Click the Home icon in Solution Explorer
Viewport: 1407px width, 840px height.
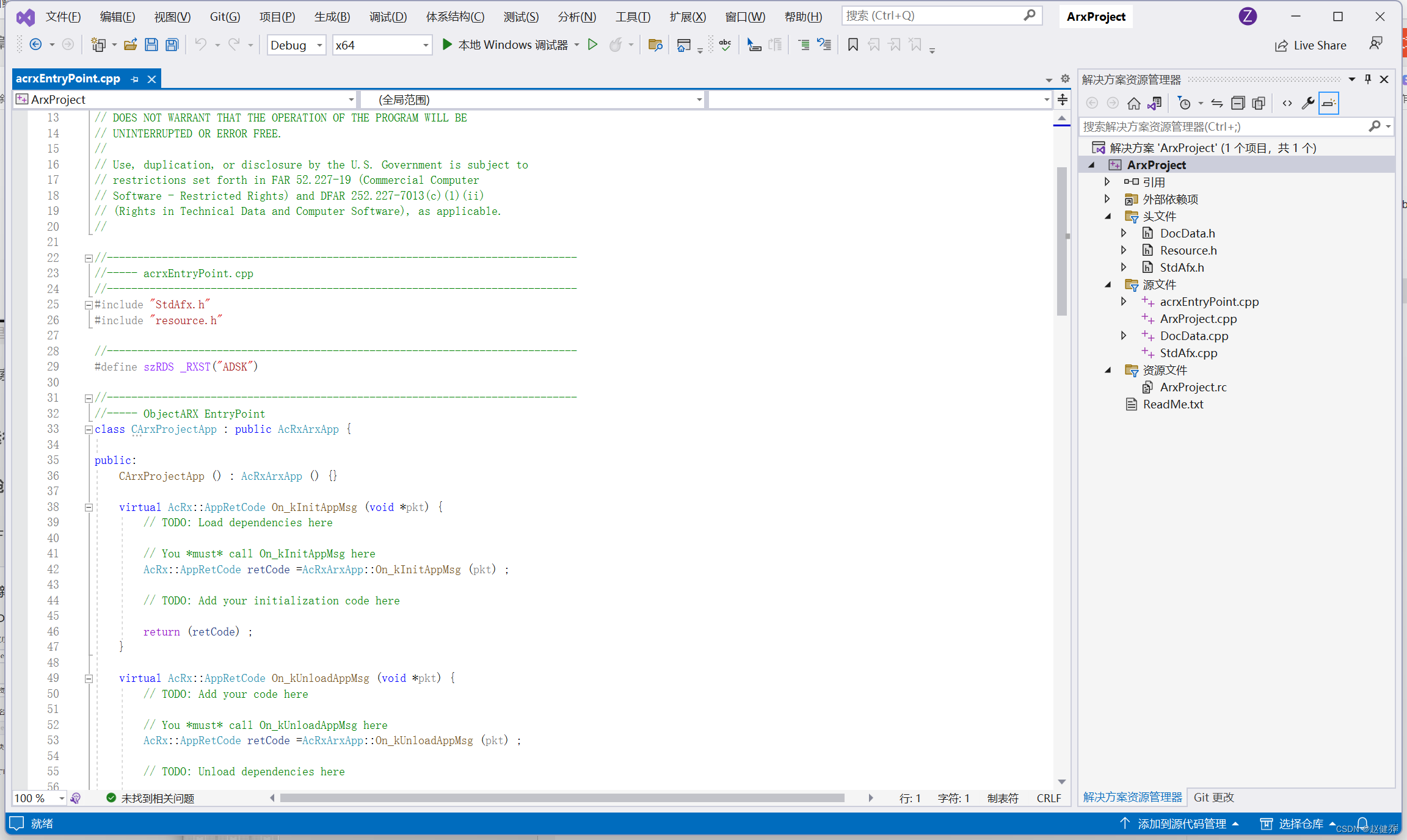pyautogui.click(x=1133, y=103)
